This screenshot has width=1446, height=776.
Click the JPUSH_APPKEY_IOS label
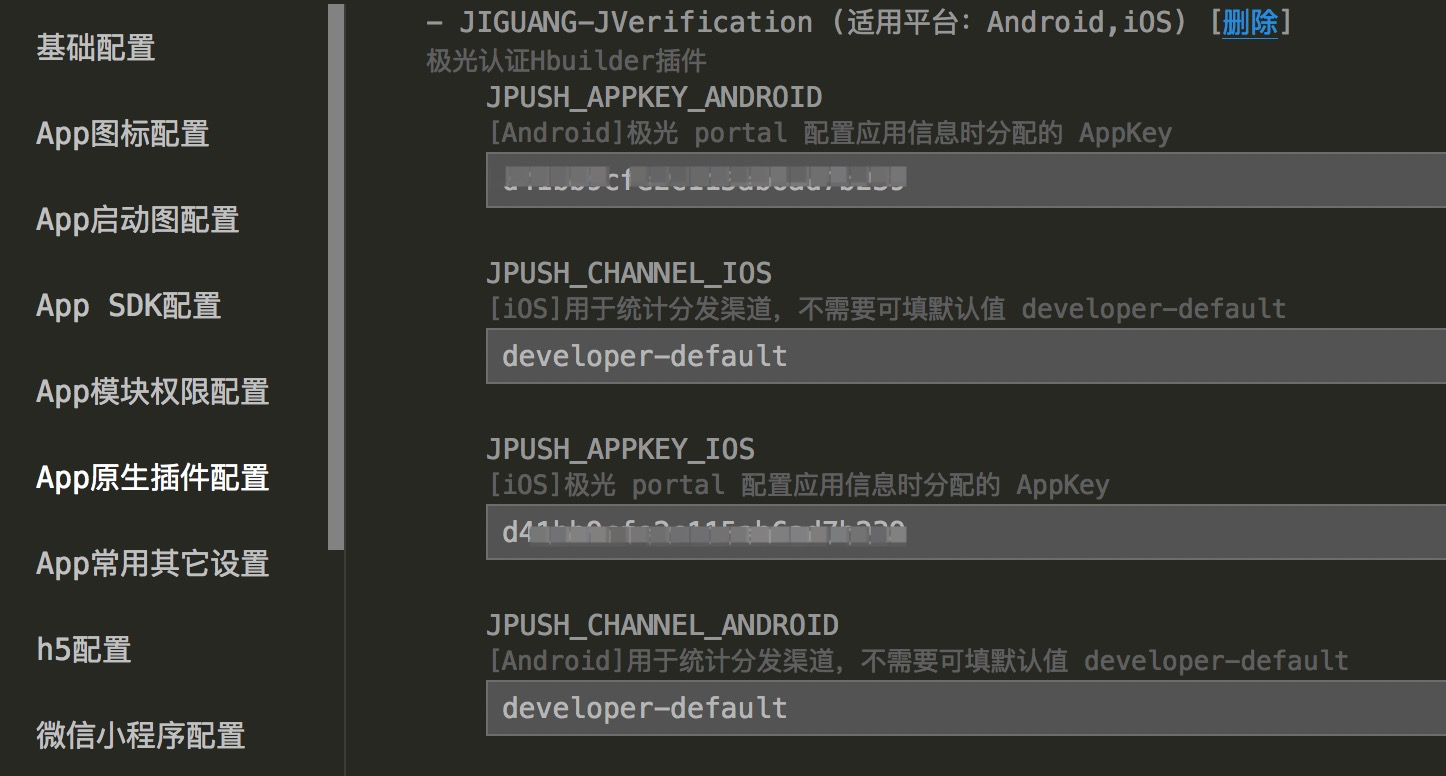621,449
